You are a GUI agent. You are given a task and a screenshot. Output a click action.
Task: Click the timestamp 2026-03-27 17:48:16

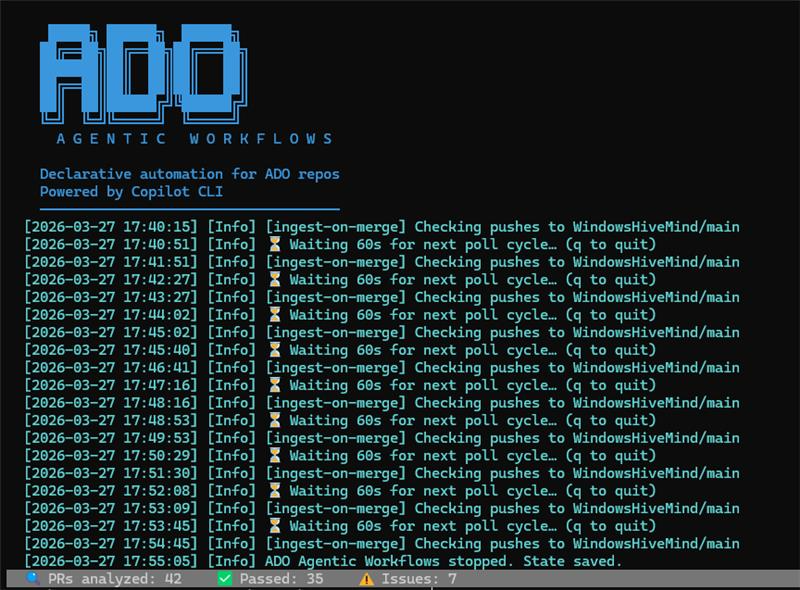point(111,403)
